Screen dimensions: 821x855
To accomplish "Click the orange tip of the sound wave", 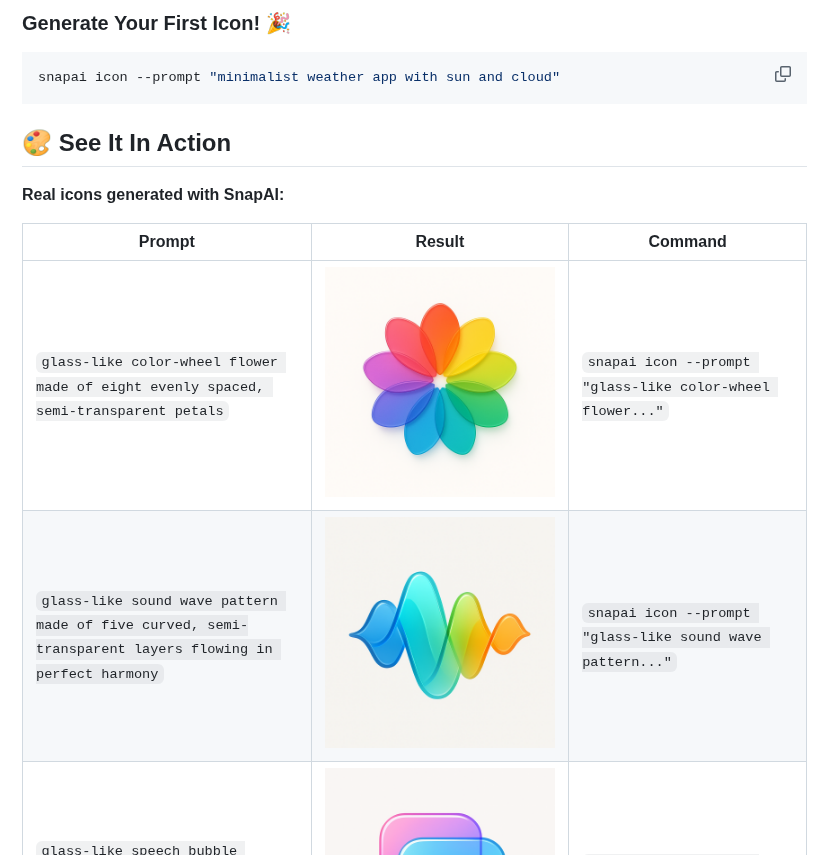I will [x=510, y=634].
